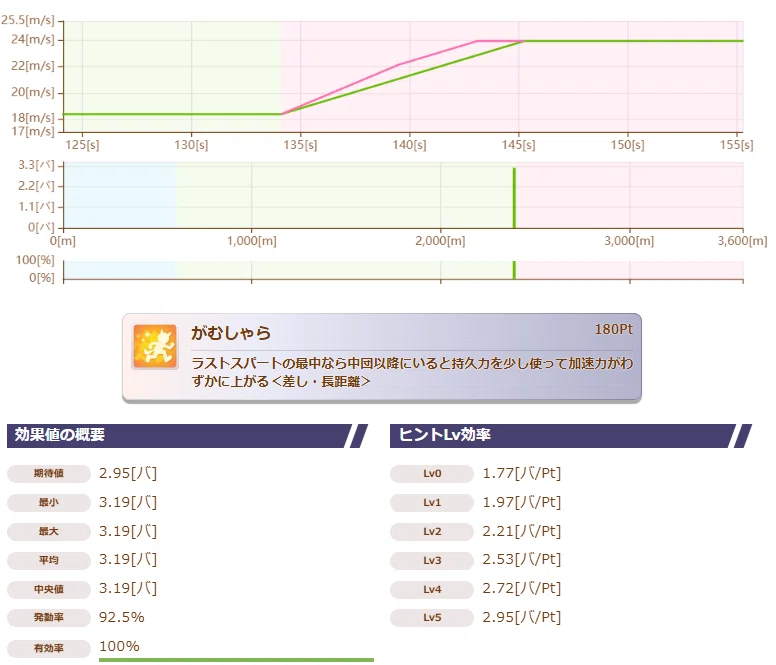The image size is (776, 665).
Task: Click the 最小 value 3.19[バ]
Action: (128, 503)
